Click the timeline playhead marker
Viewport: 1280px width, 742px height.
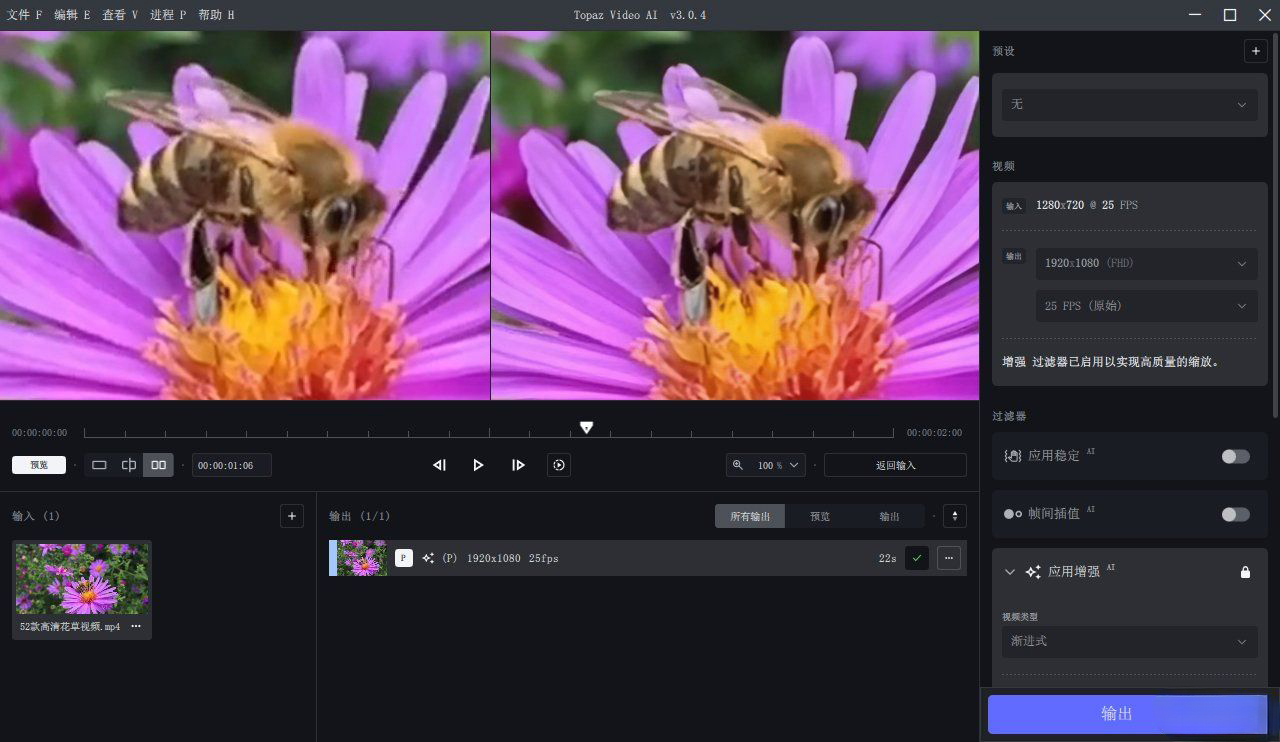pyautogui.click(x=587, y=428)
